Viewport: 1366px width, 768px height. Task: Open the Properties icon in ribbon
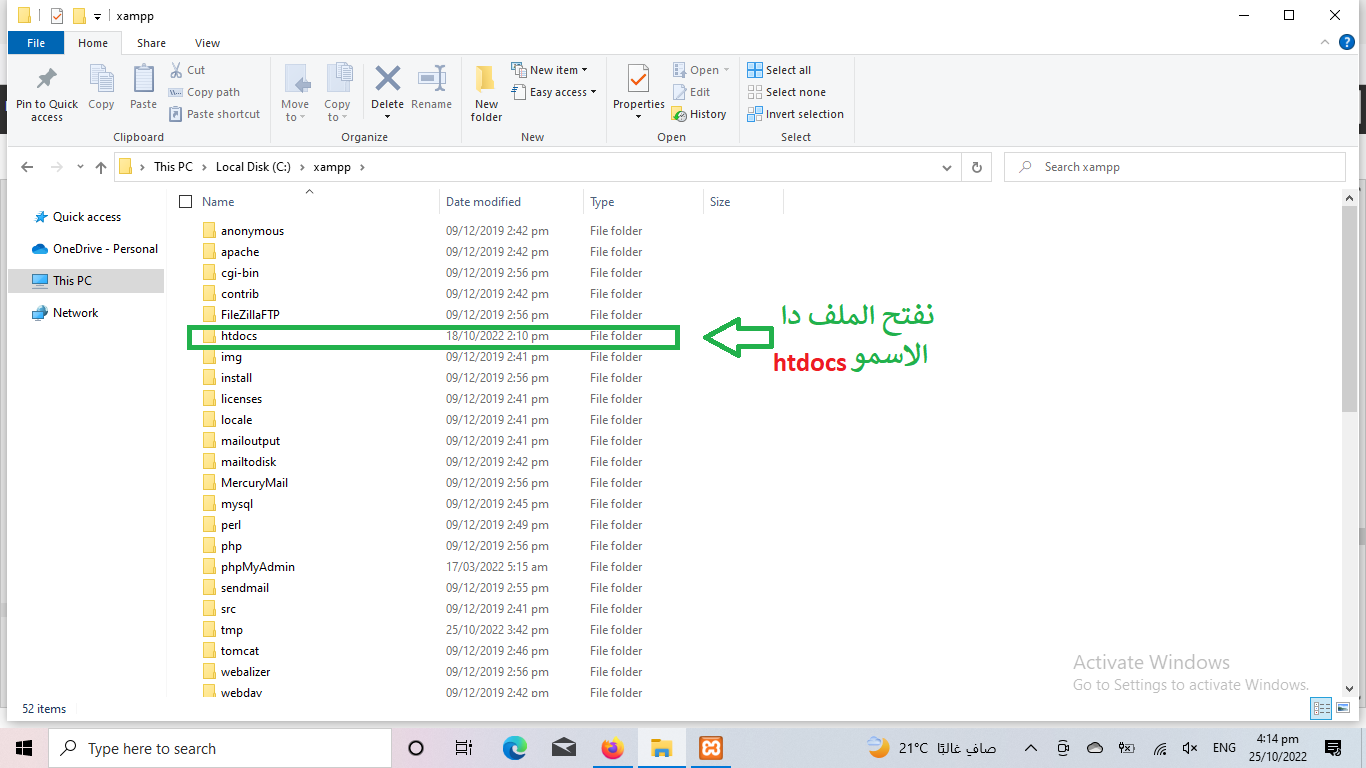(638, 80)
